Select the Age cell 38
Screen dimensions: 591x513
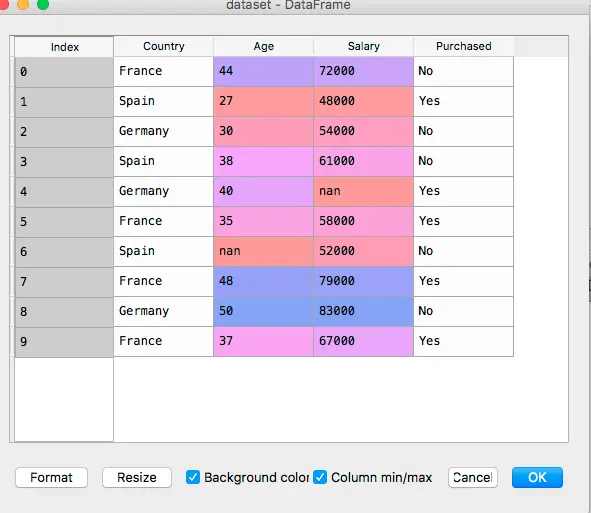[x=263, y=161]
